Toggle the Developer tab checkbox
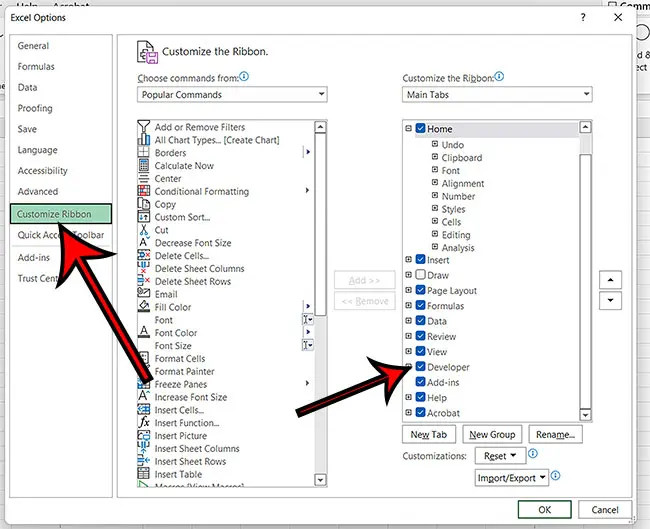 coord(421,367)
